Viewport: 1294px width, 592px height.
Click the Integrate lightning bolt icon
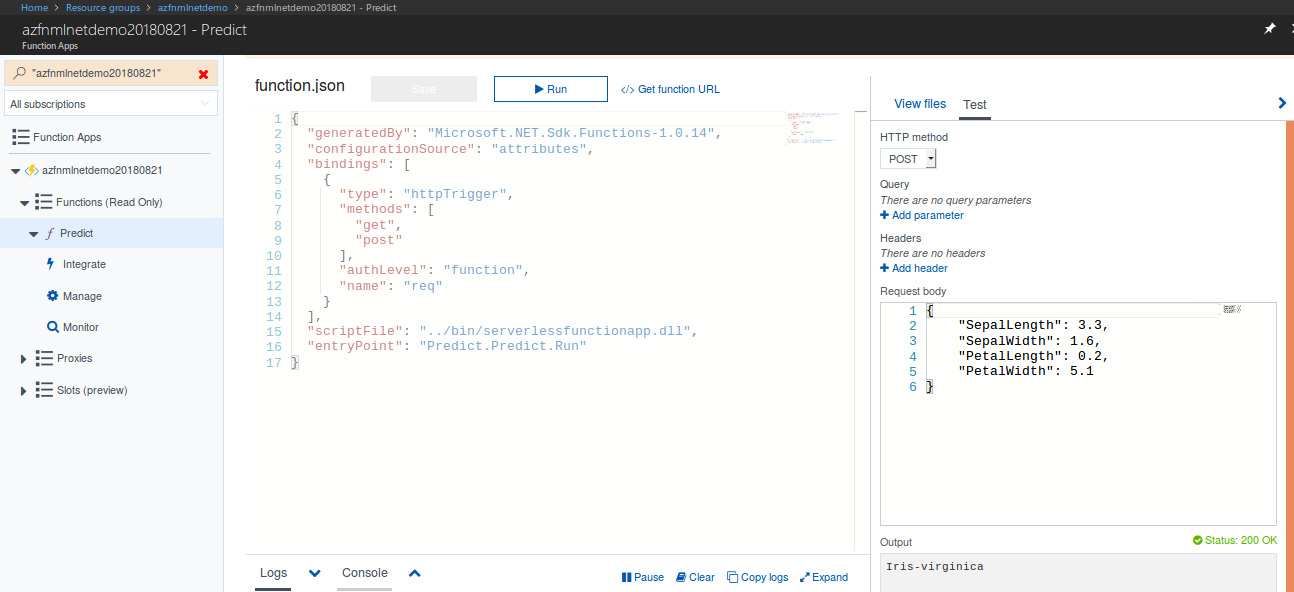pos(52,264)
